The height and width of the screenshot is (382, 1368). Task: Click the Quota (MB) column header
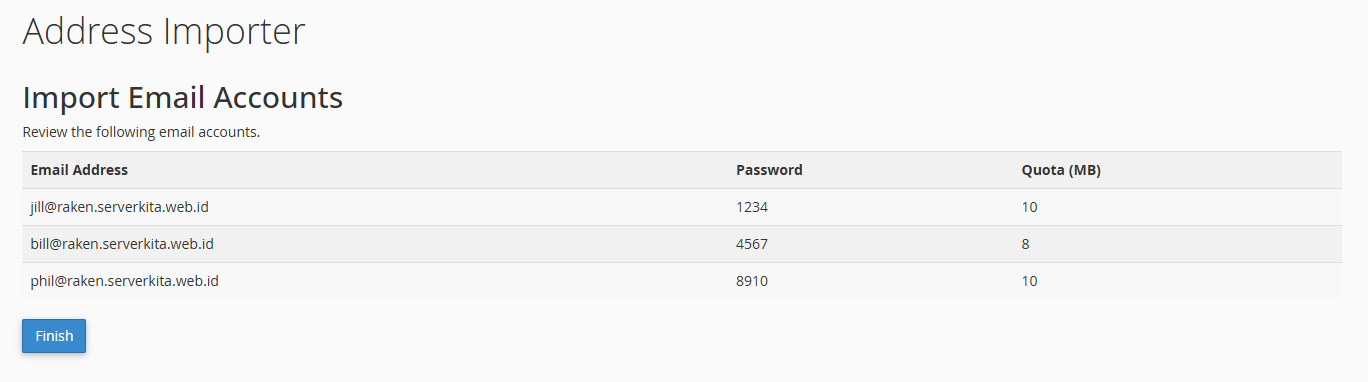[1061, 170]
